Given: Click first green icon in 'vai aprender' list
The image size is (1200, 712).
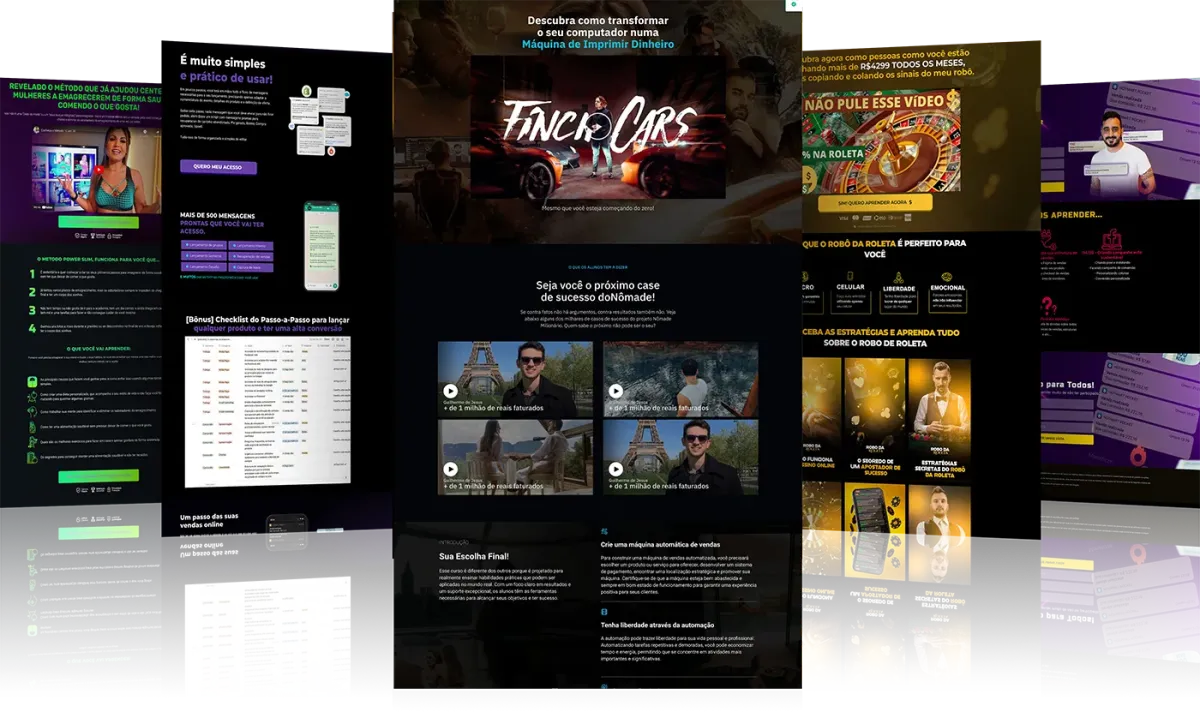Looking at the screenshot, I should 31,382.
